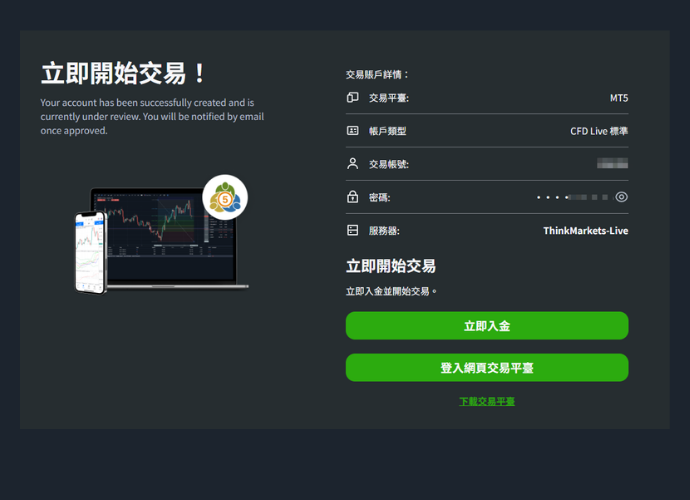Click the 密碼 row label
The width and height of the screenshot is (690, 500).
[379, 198]
